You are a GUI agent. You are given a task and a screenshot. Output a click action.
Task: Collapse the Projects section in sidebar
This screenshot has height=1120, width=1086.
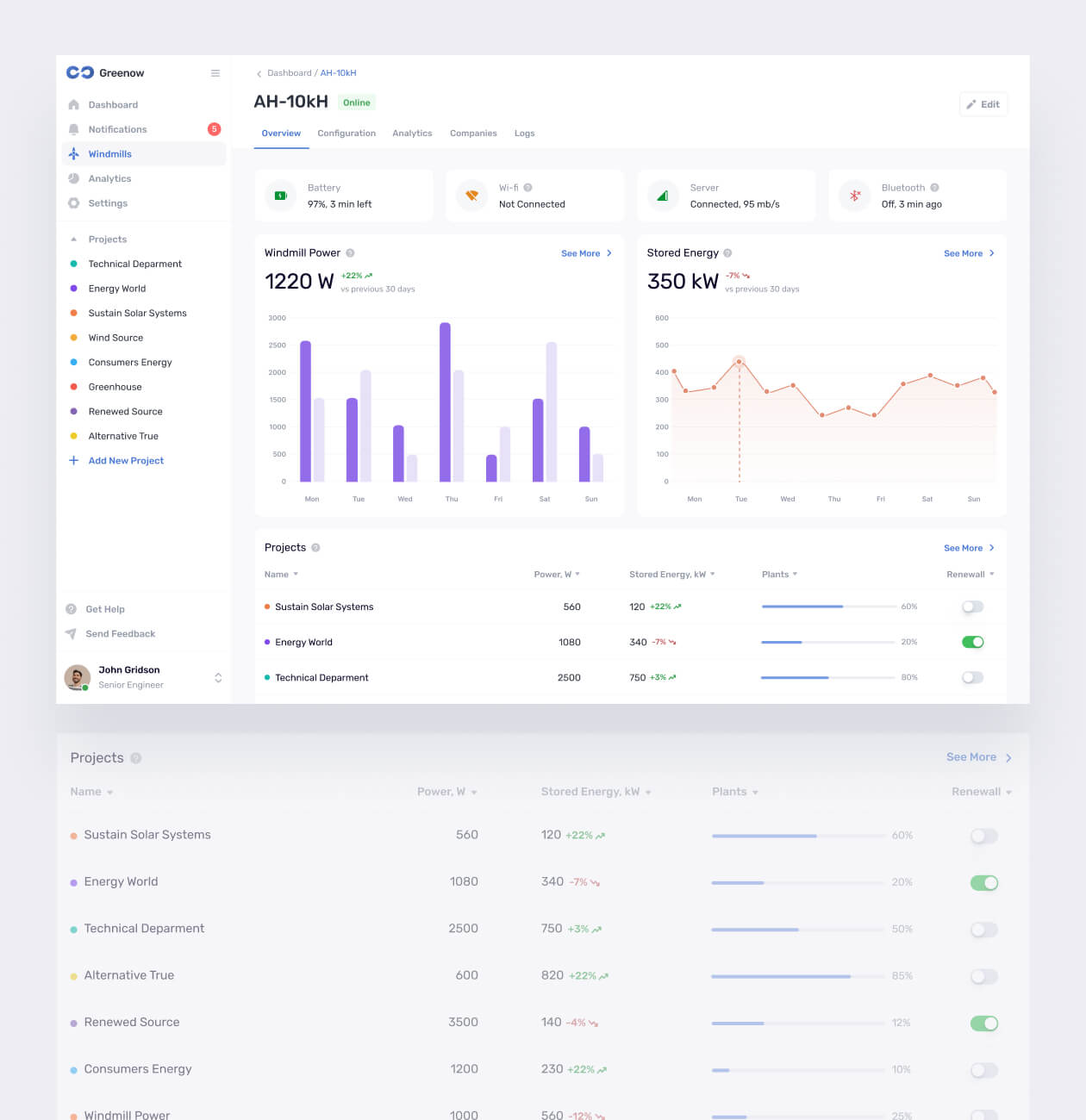tap(74, 240)
